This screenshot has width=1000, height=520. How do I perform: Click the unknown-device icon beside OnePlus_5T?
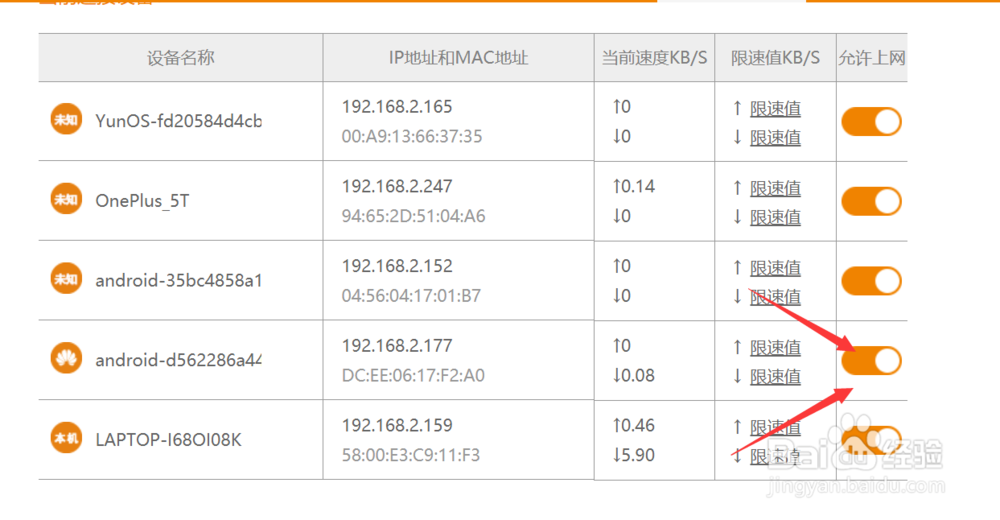[x=66, y=199]
